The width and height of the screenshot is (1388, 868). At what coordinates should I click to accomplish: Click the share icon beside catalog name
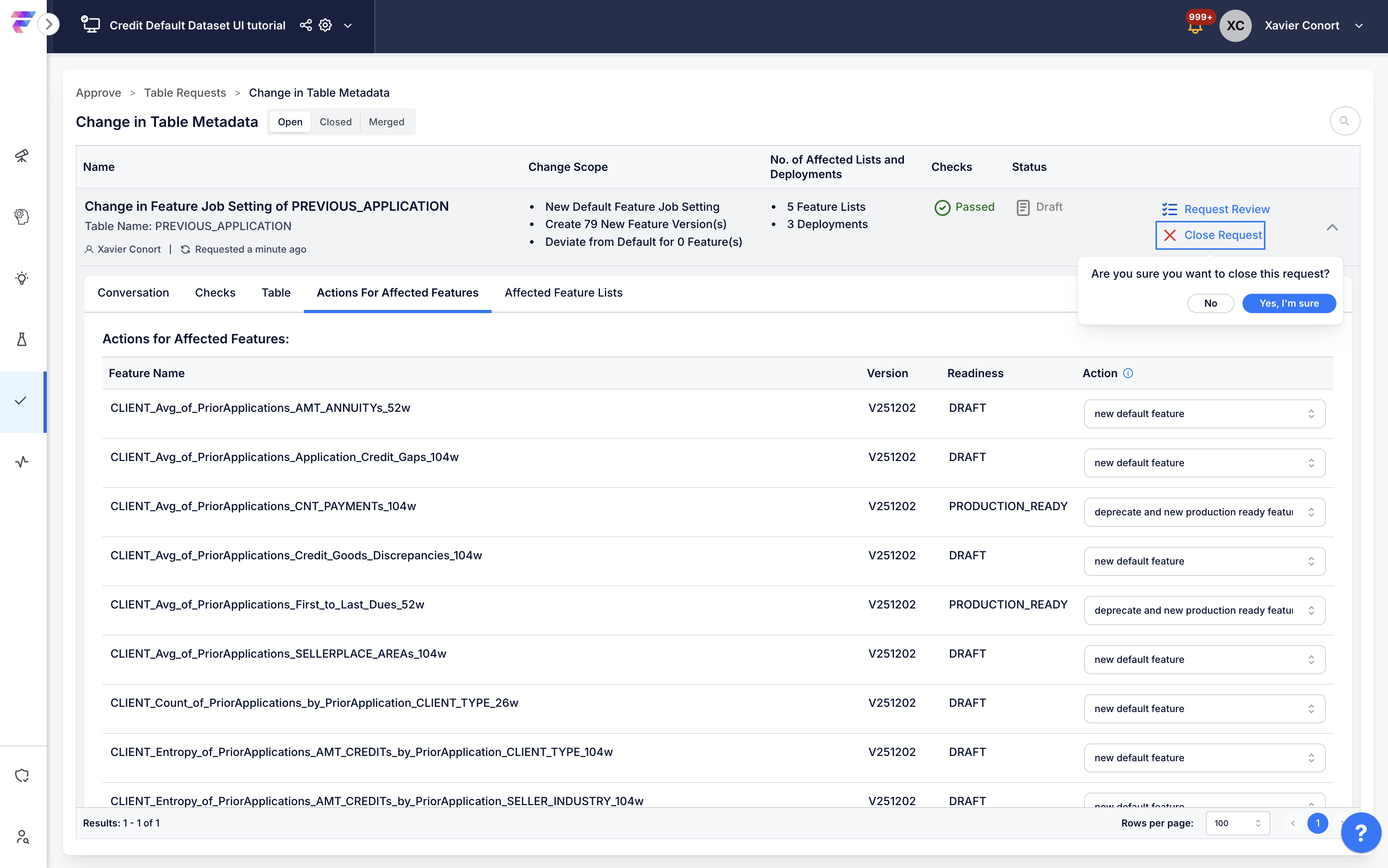point(306,25)
